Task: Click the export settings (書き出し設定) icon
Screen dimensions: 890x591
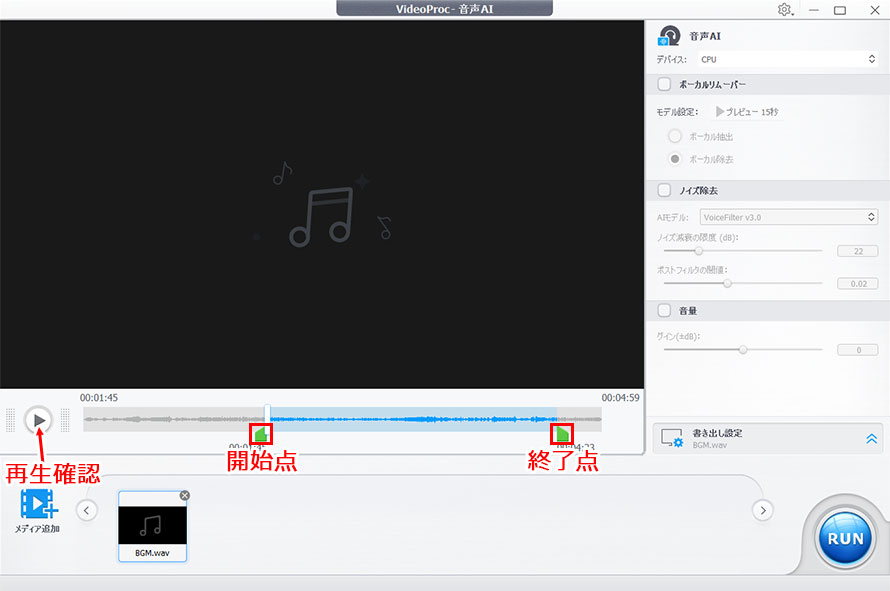Action: [x=672, y=438]
